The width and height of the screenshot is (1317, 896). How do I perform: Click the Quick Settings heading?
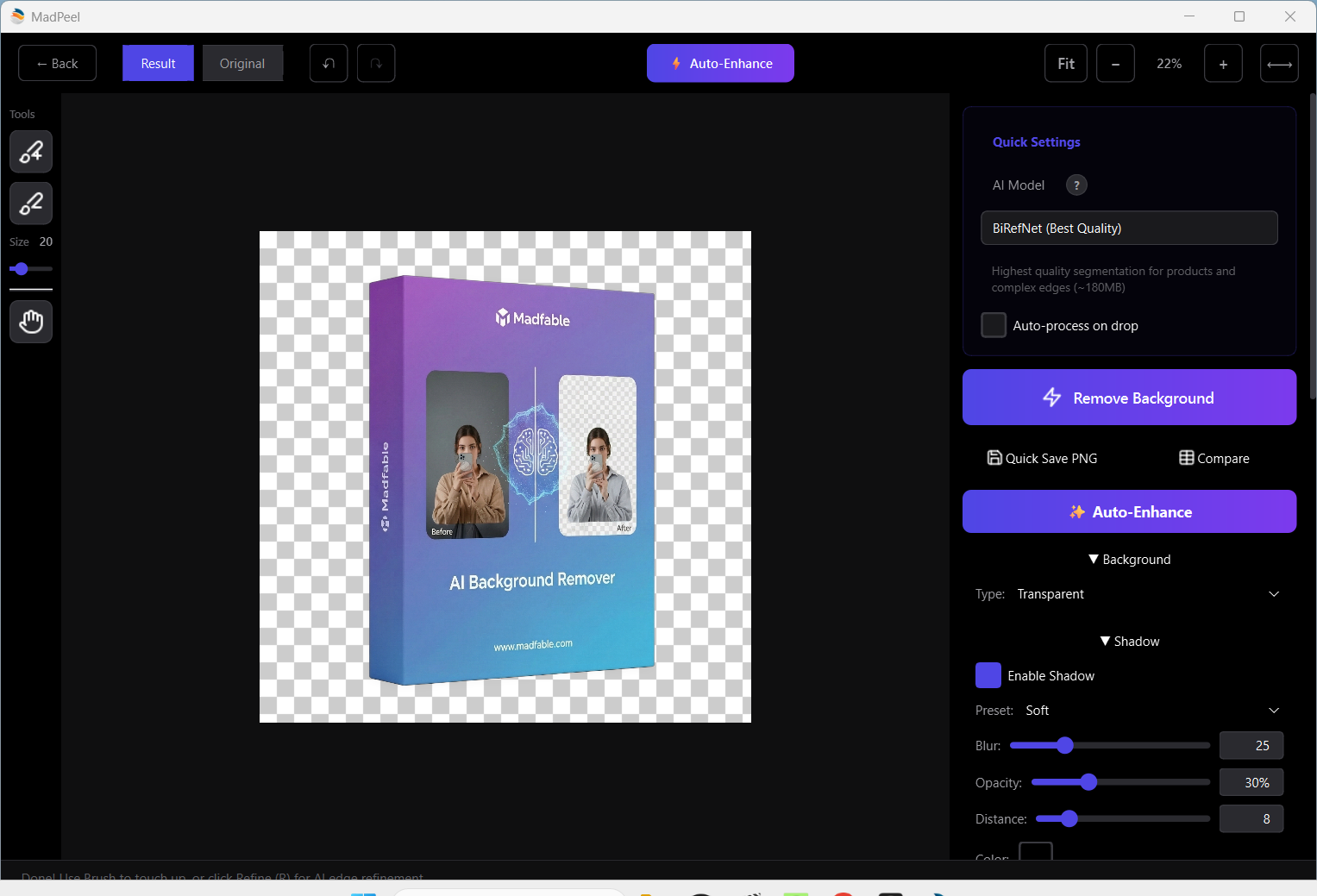click(x=1037, y=142)
